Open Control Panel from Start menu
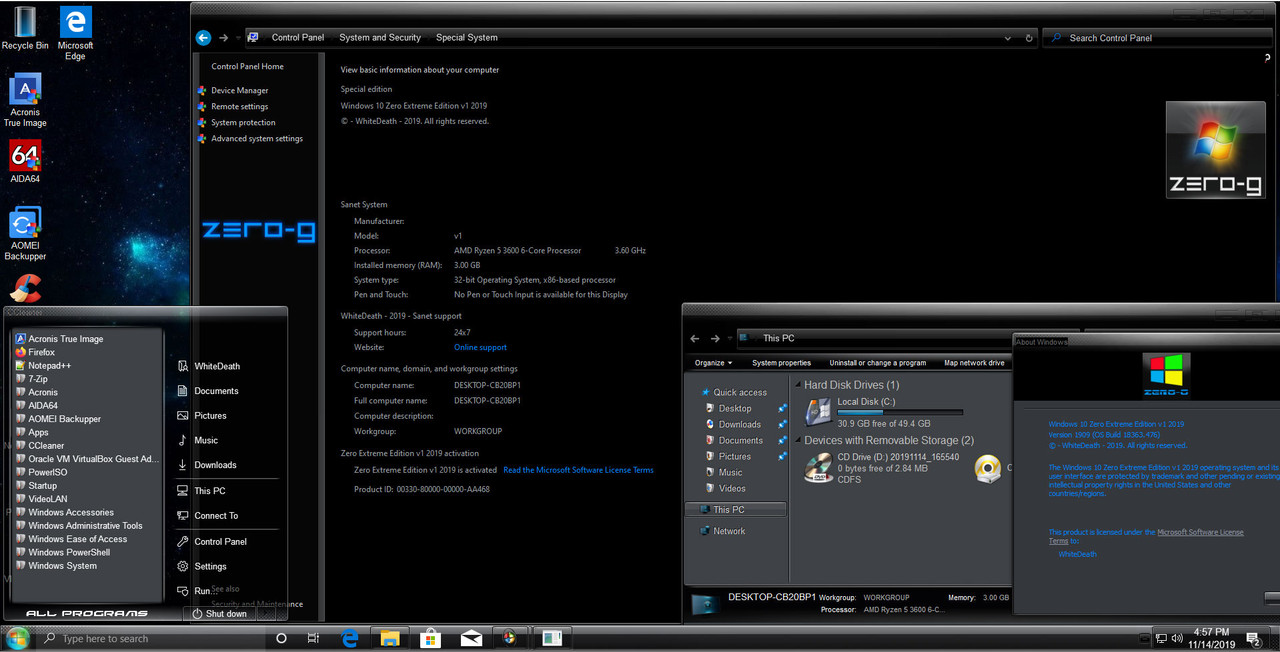Image resolution: width=1280 pixels, height=652 pixels. tap(220, 542)
